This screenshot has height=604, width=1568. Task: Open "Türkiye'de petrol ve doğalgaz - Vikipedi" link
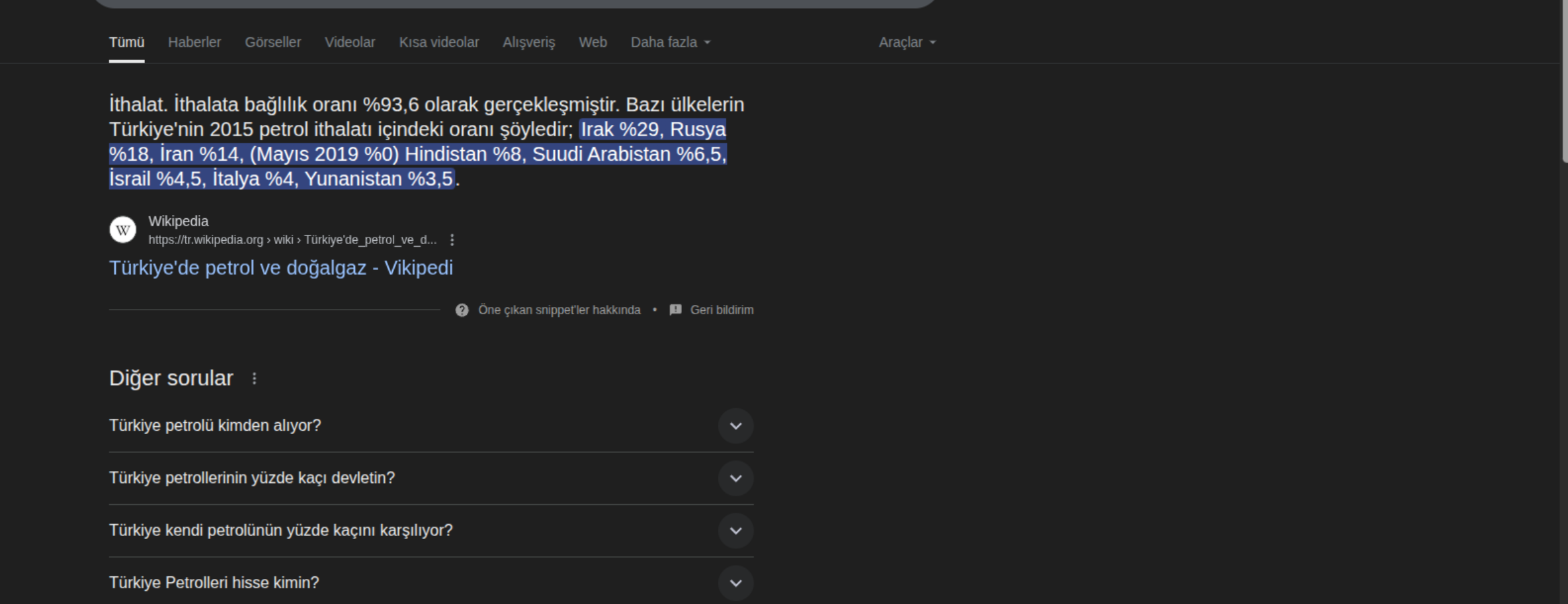point(281,268)
